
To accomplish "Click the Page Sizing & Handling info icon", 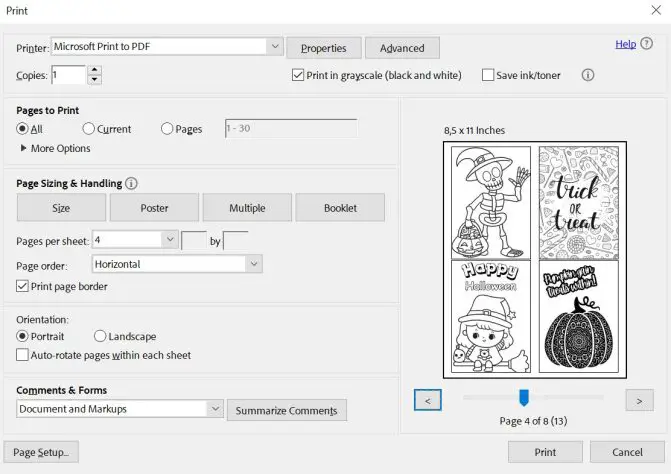I will 131,184.
